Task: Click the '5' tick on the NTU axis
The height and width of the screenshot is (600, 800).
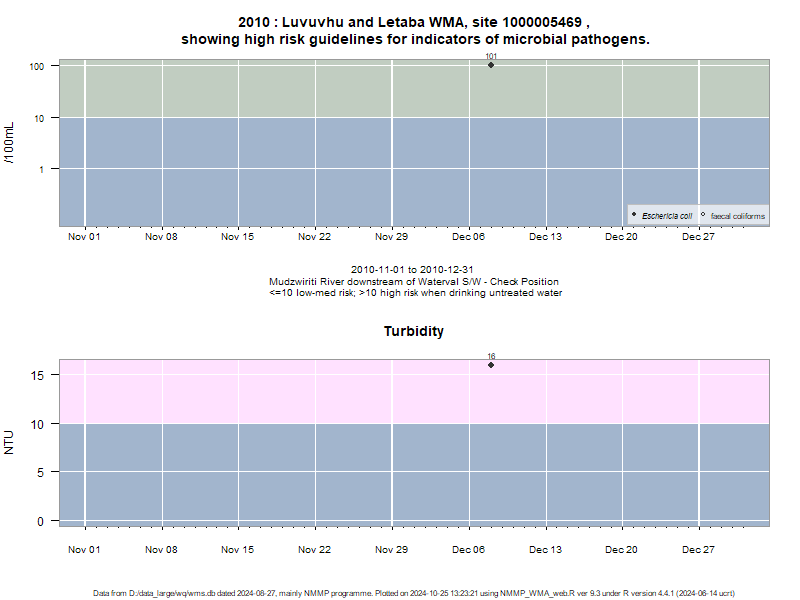Action: click(x=40, y=473)
